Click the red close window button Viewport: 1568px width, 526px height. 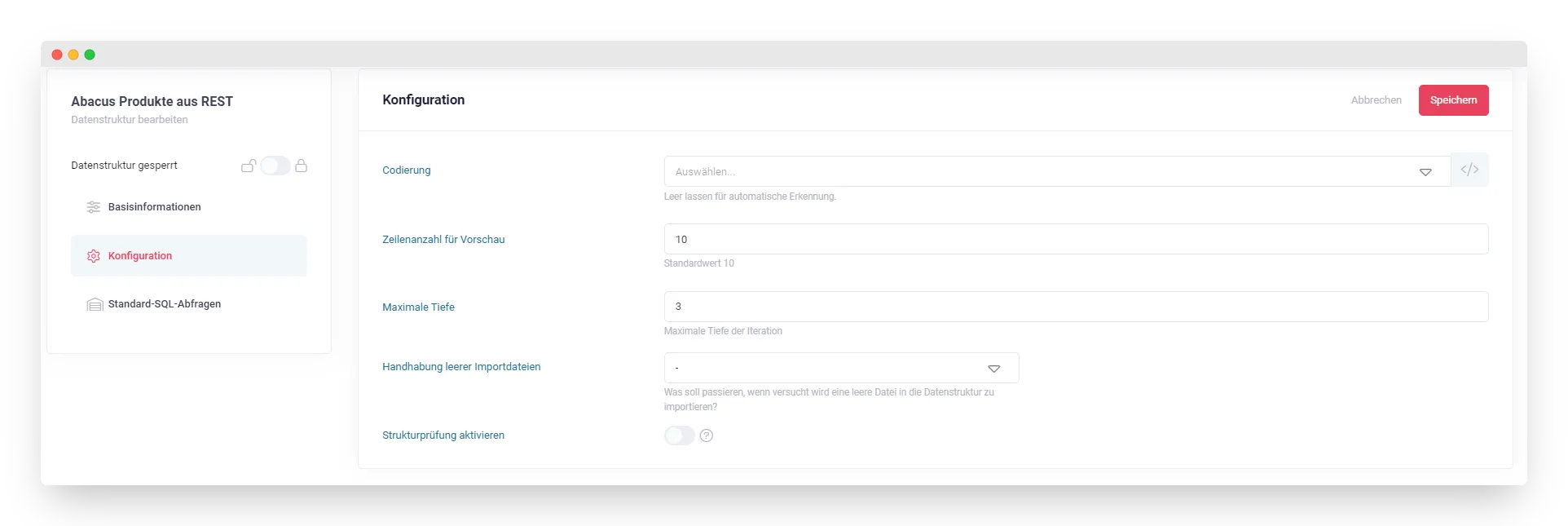tap(57, 55)
